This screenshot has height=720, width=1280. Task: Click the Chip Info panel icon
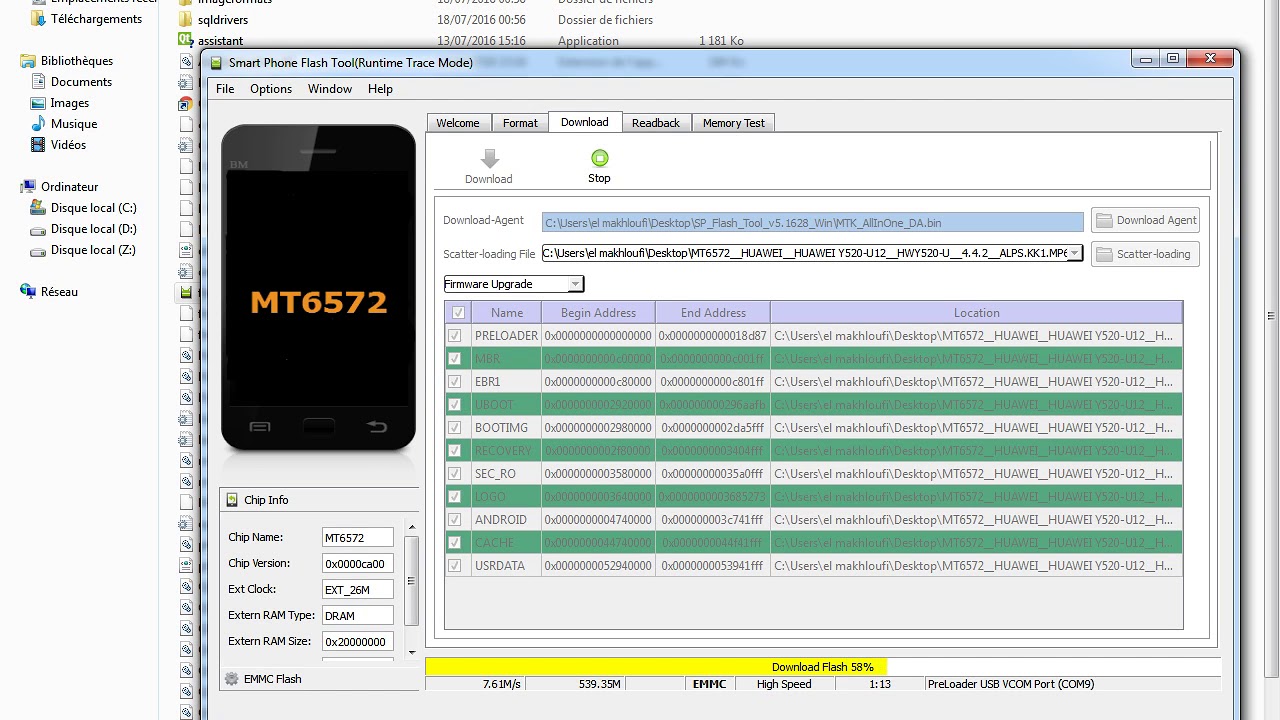232,500
